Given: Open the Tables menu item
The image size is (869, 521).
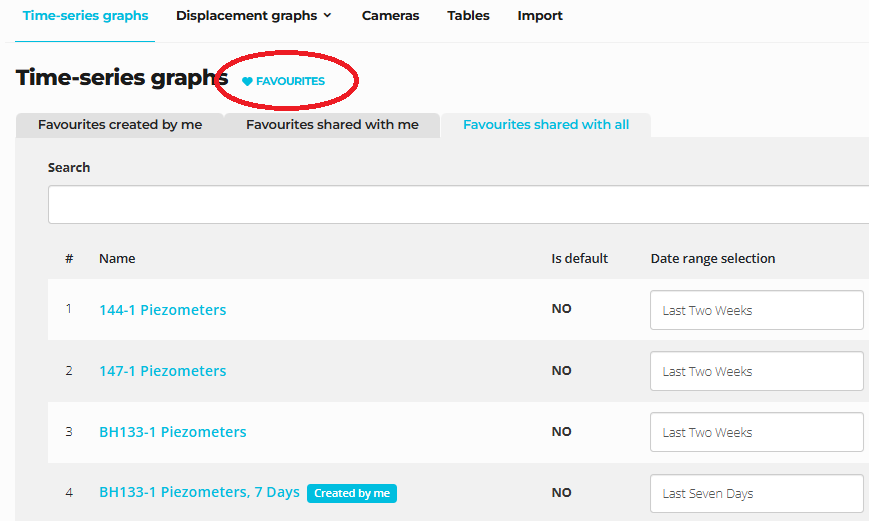Looking at the screenshot, I should 468,16.
